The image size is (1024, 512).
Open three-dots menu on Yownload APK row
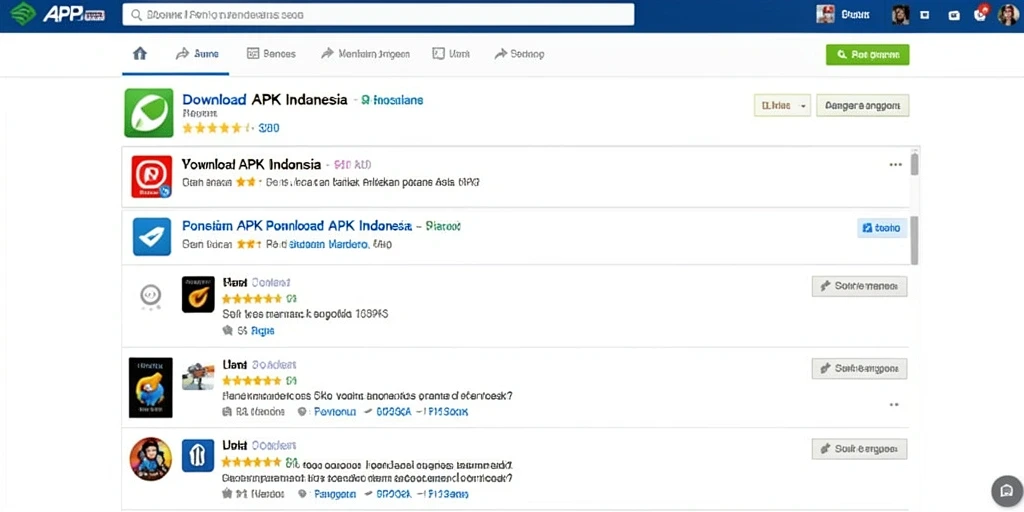[x=895, y=165]
